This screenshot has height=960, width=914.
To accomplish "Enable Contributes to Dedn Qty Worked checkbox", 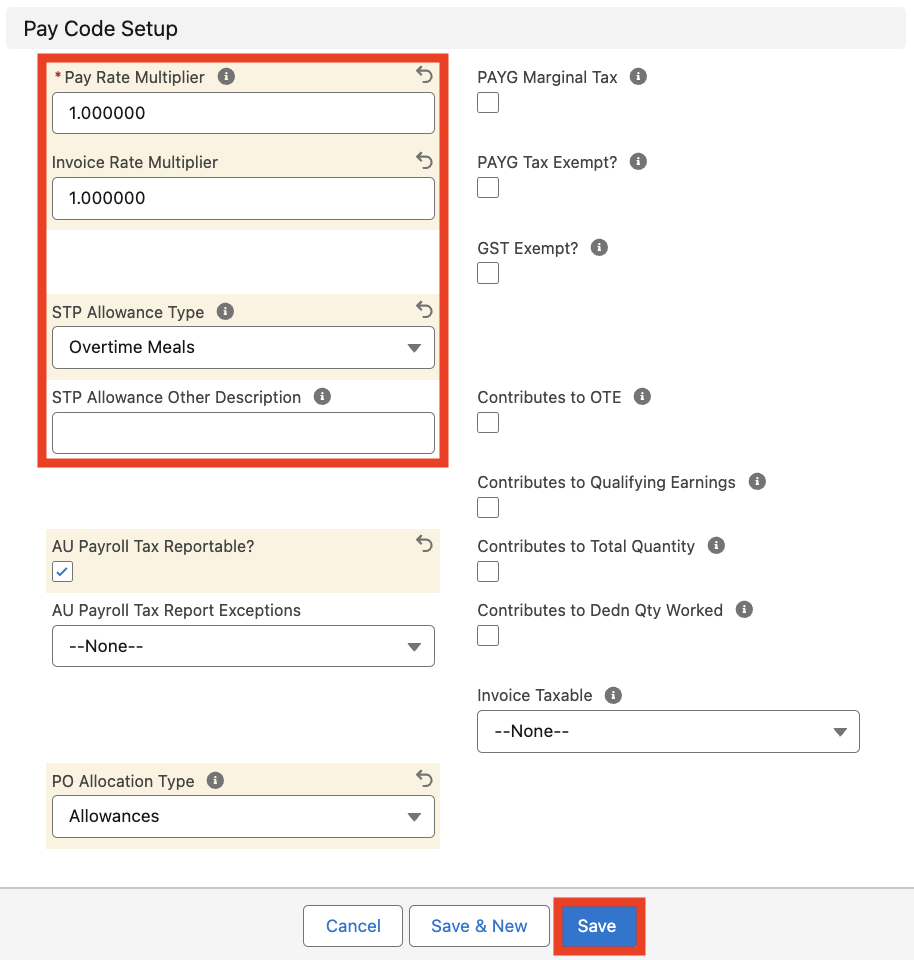I will [488, 636].
